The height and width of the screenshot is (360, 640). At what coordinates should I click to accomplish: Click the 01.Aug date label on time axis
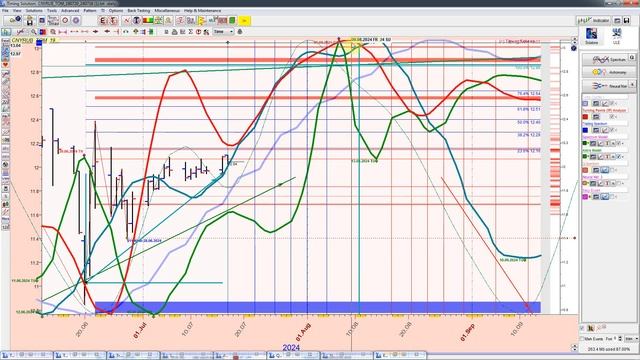[x=303, y=332]
